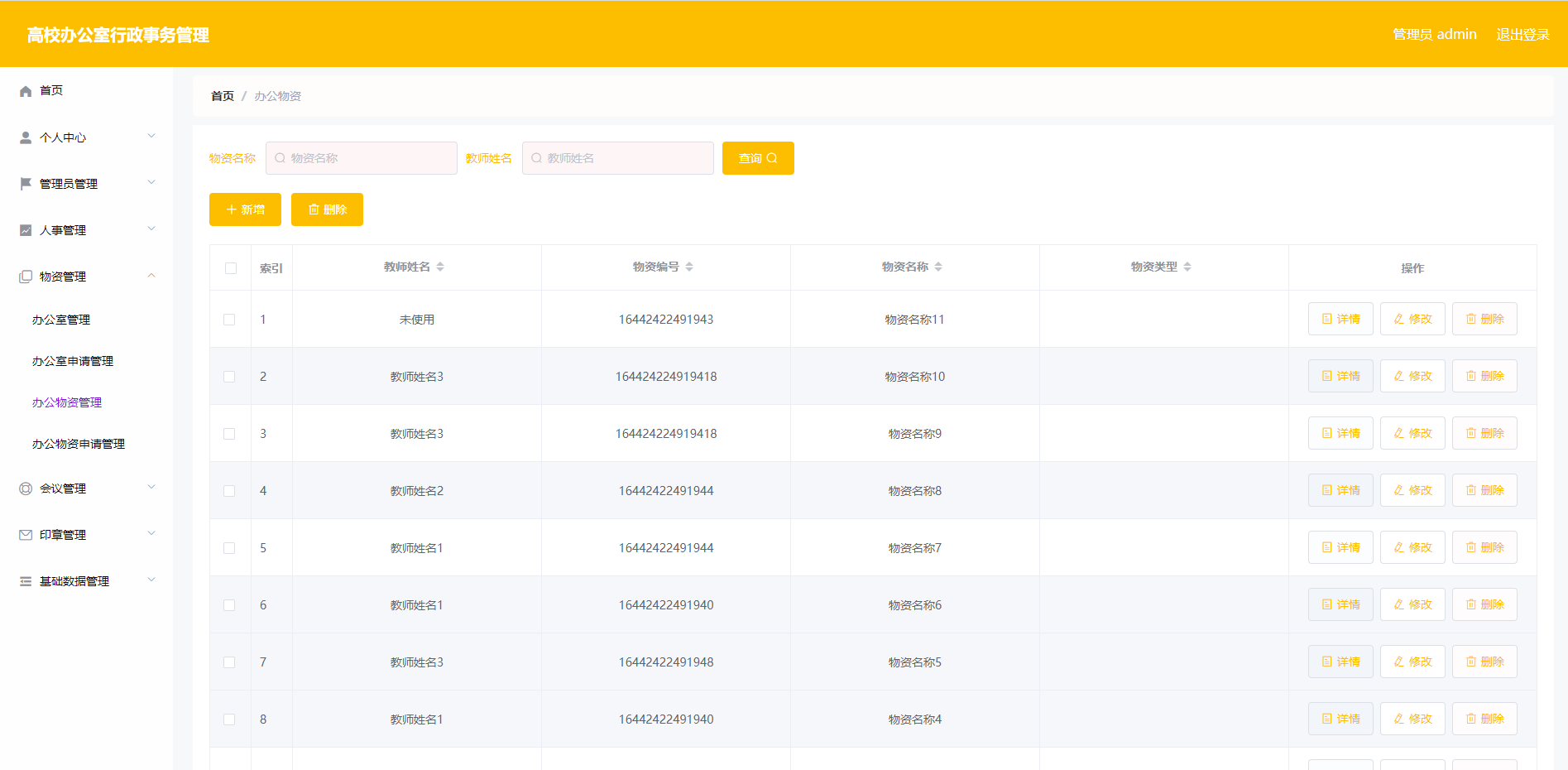Click 删除 for the 物资名称9 row

click(x=1484, y=433)
